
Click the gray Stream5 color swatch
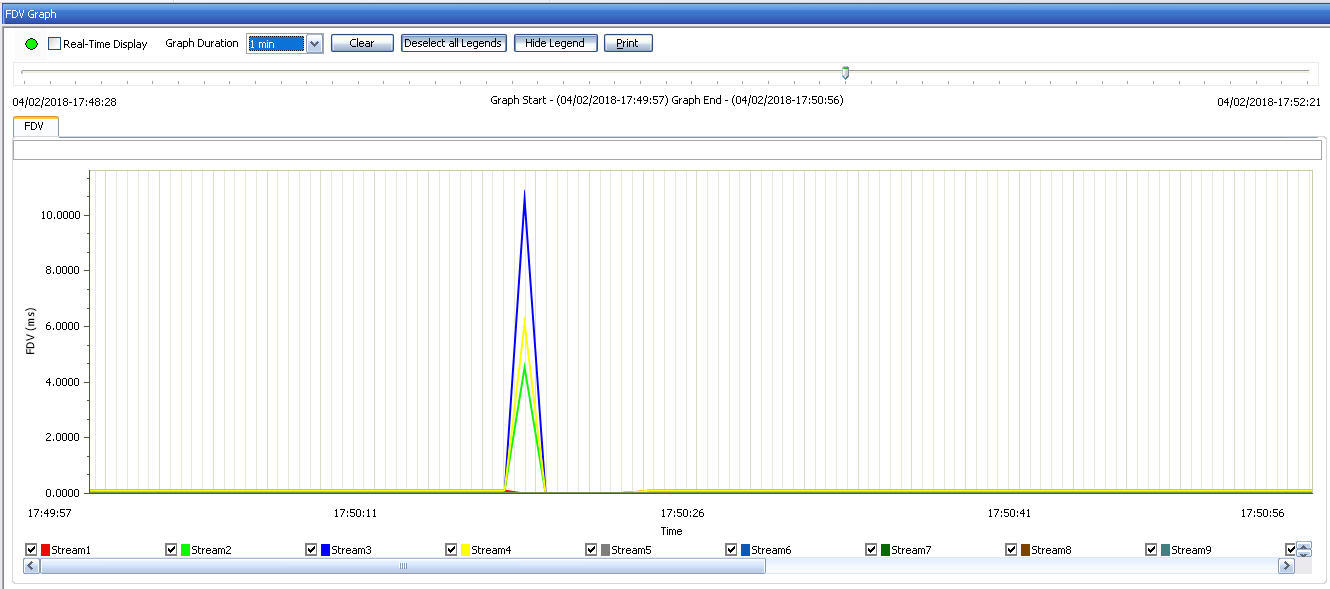point(606,550)
